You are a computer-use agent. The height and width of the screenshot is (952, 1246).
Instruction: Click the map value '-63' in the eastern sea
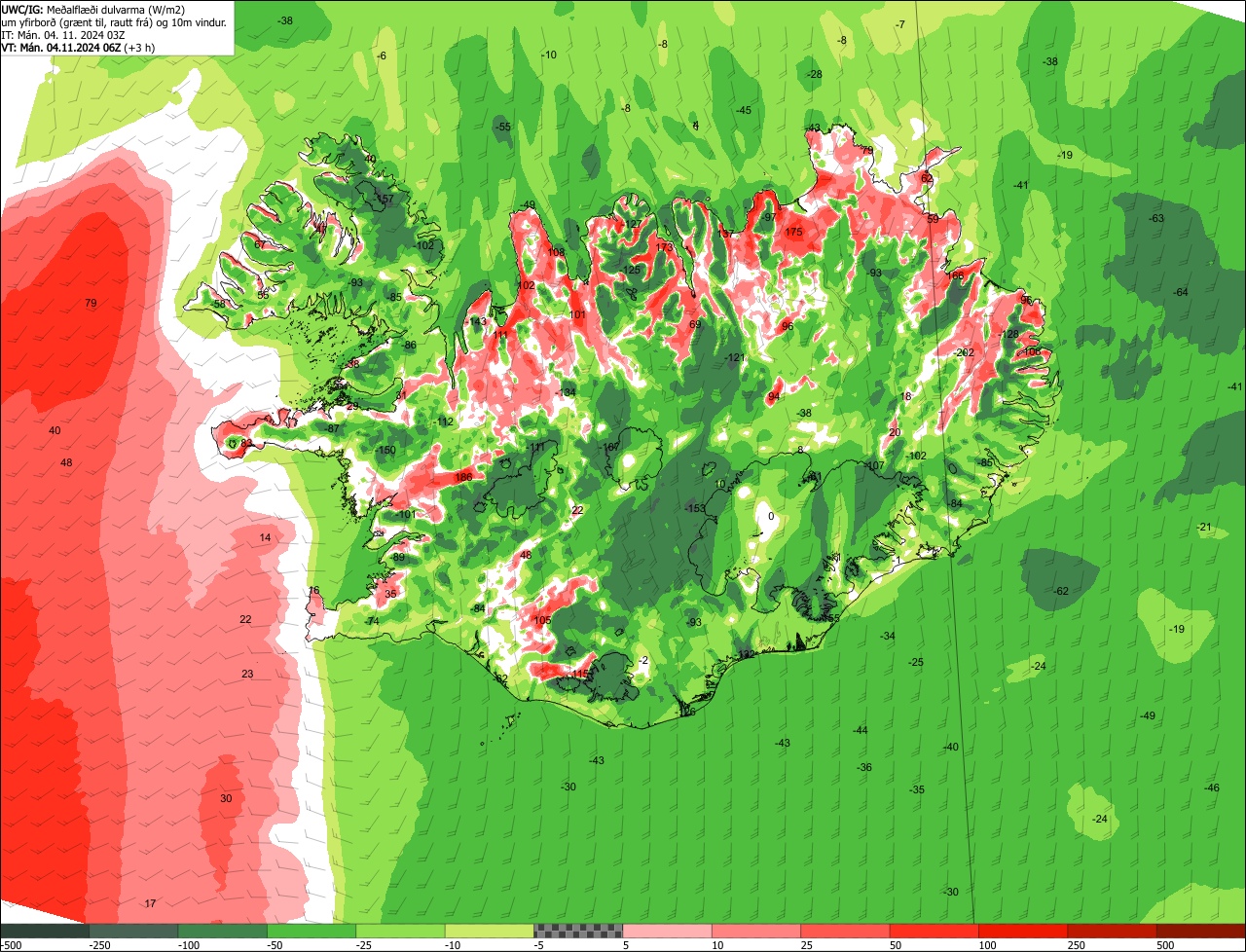[x=1155, y=218]
